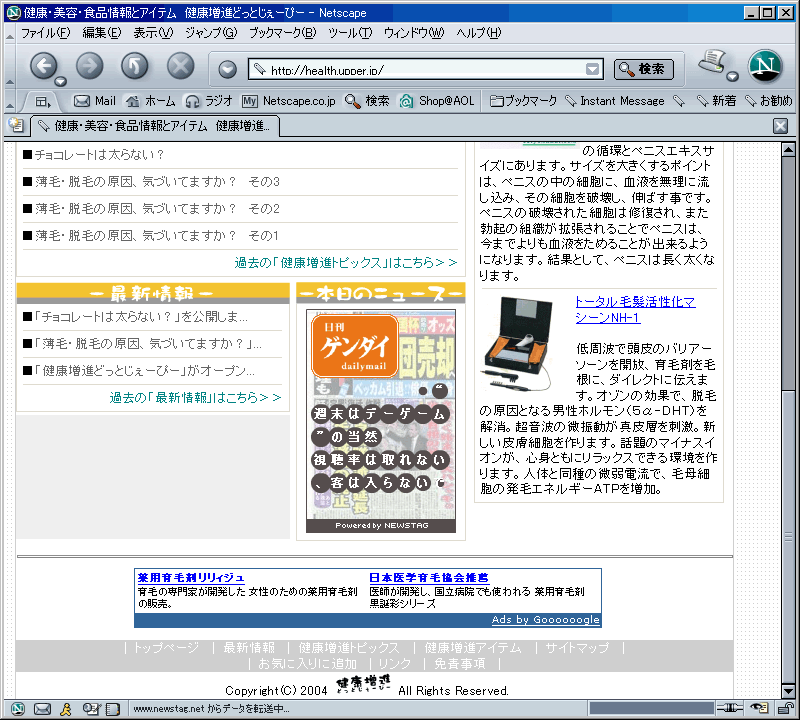Image resolution: width=800 pixels, height=720 pixels.
Task: Click the new tab icon beside the tab
Action: tap(16, 125)
